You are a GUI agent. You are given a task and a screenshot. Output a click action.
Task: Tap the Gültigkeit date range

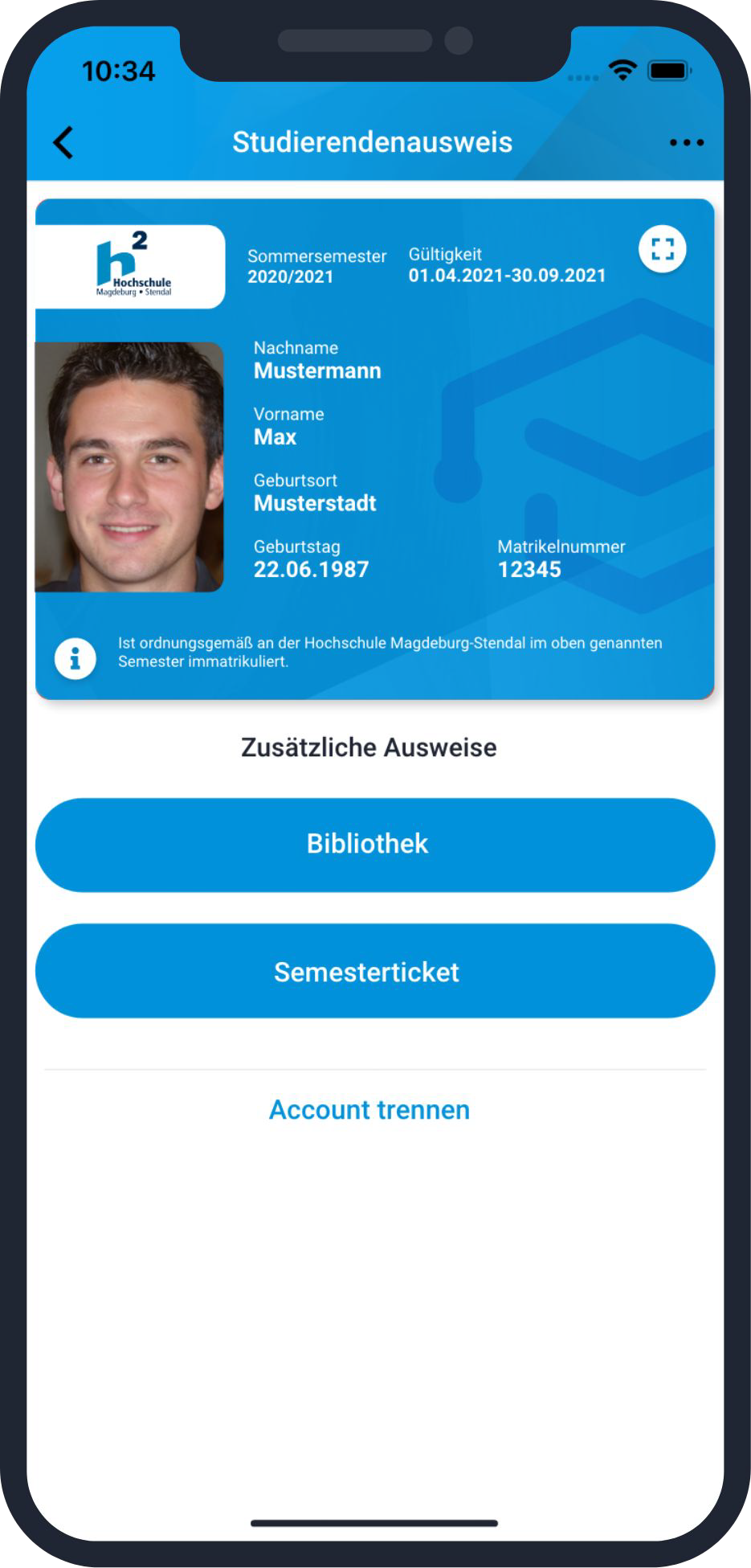point(507,276)
